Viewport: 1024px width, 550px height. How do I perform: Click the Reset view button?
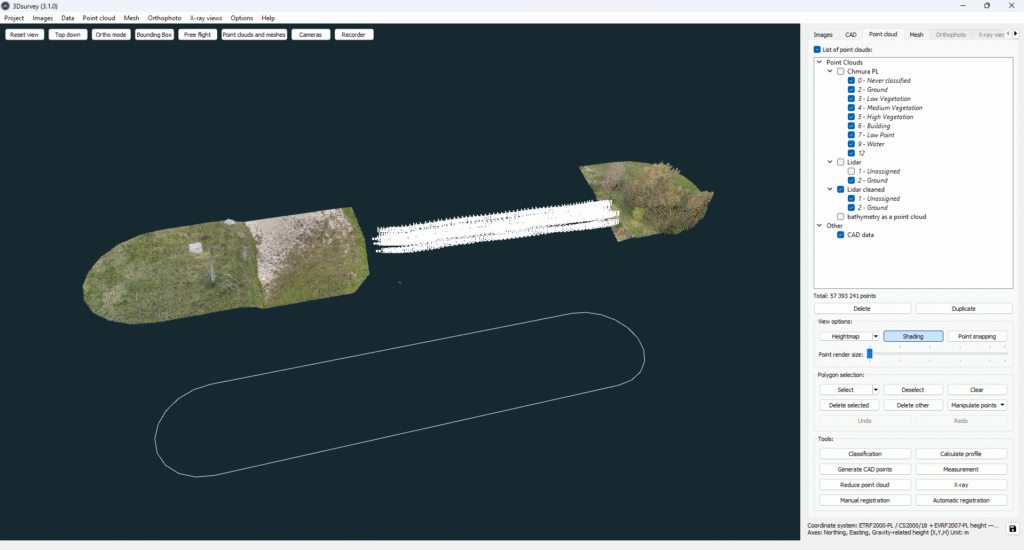pos(24,35)
